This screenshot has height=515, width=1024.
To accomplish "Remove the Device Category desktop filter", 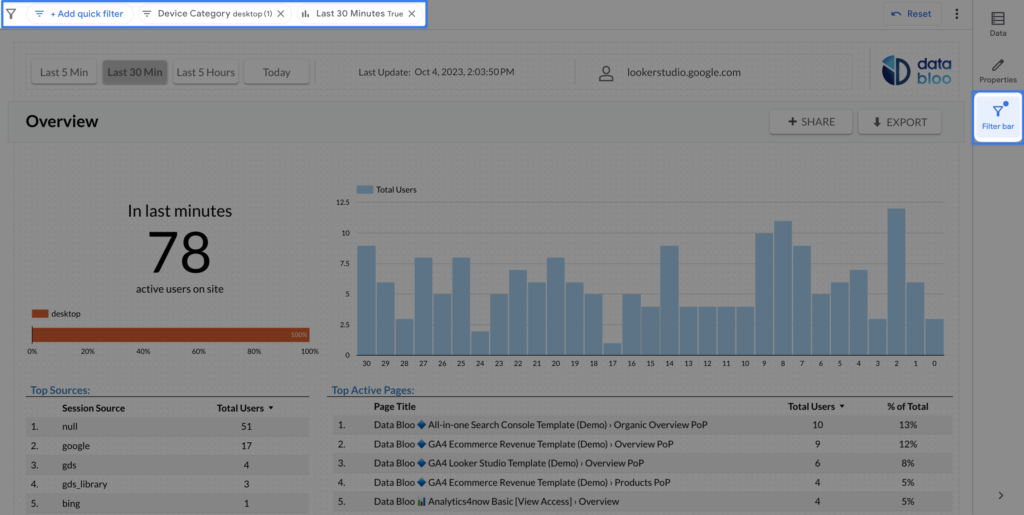I will click(280, 14).
